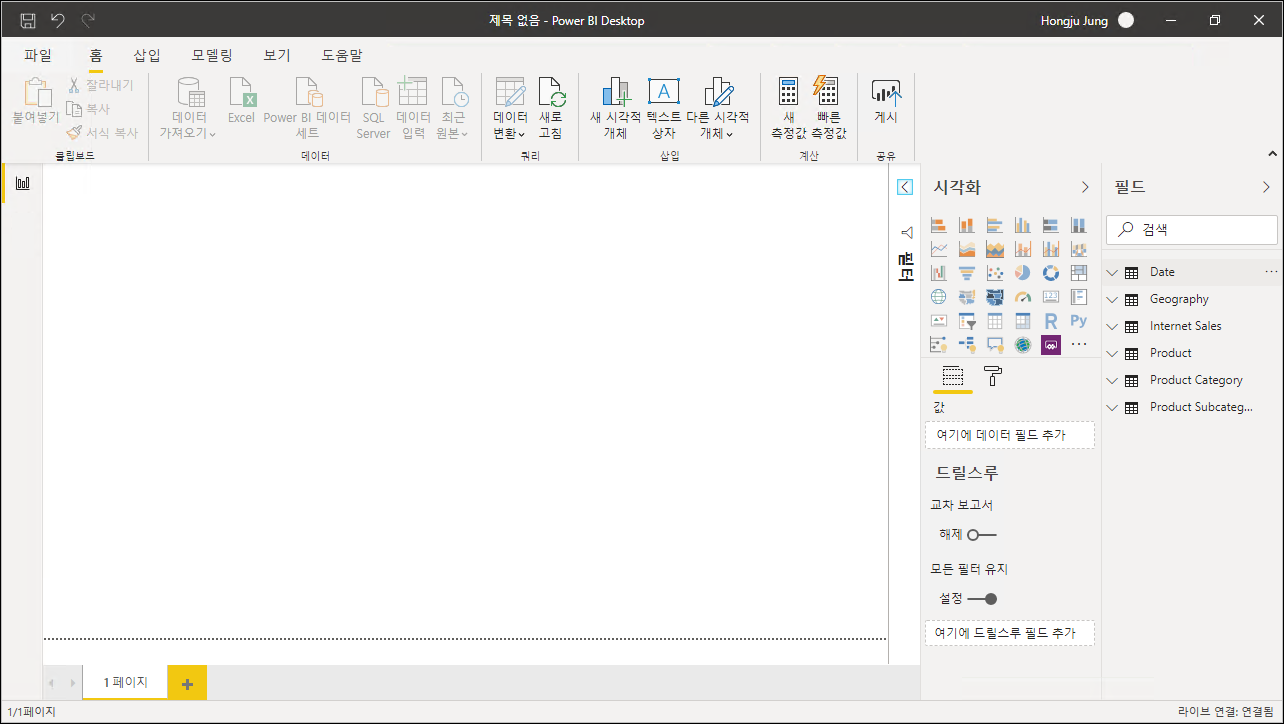Add a waterfall chart visual
The width and height of the screenshot is (1284, 724).
pyautogui.click(x=938, y=273)
